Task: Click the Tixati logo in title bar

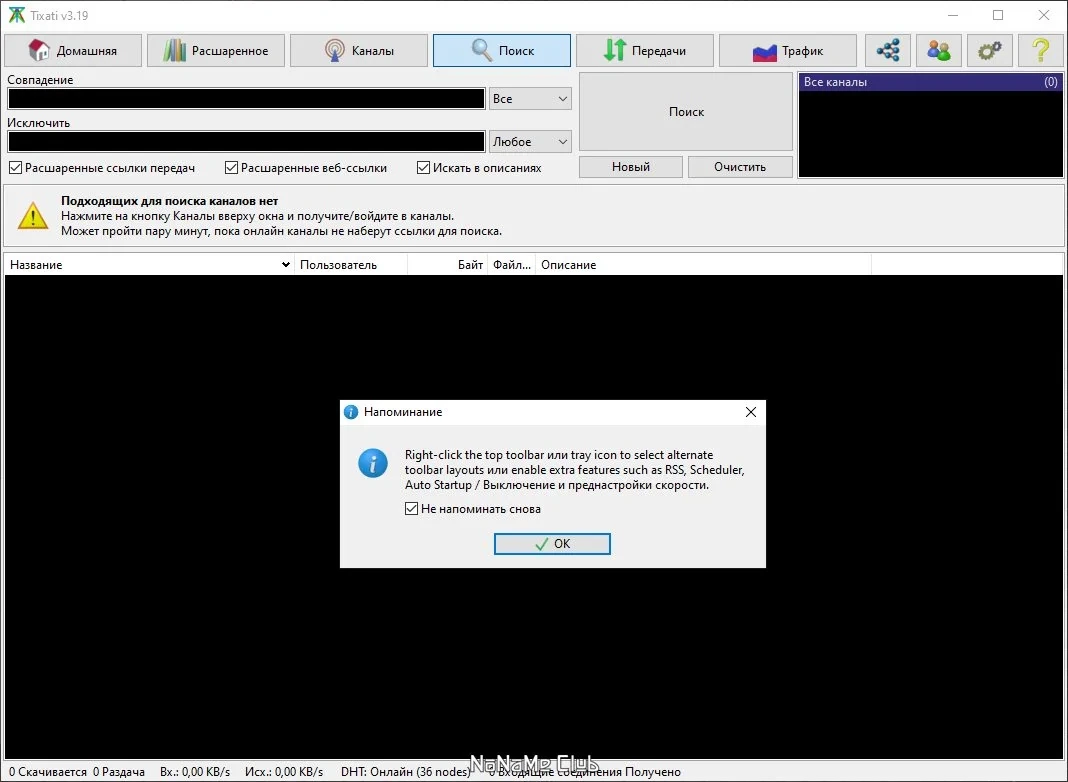Action: click(x=16, y=15)
